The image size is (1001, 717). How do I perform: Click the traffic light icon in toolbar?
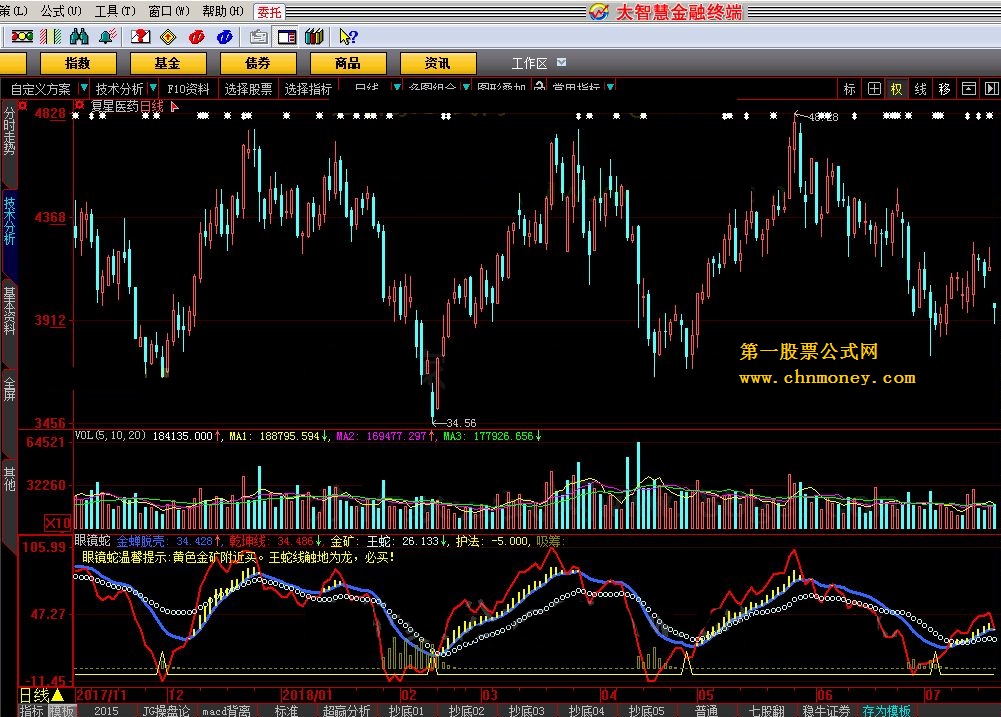click(x=22, y=37)
